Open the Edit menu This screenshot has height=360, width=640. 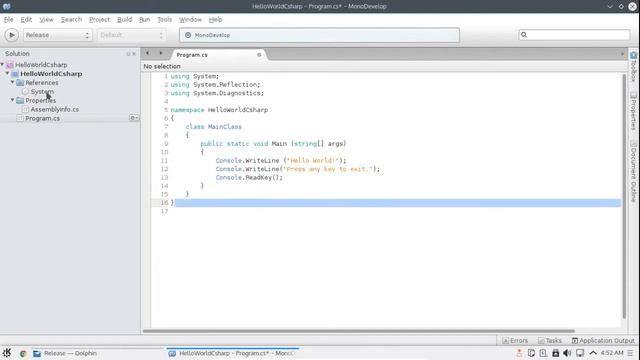coord(26,20)
